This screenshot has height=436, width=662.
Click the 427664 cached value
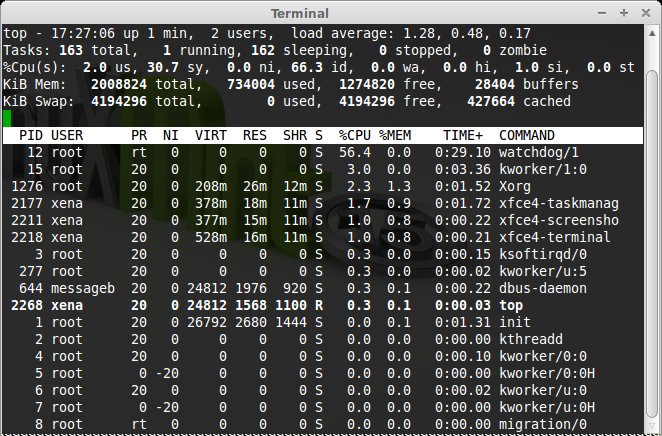pyautogui.click(x=491, y=101)
